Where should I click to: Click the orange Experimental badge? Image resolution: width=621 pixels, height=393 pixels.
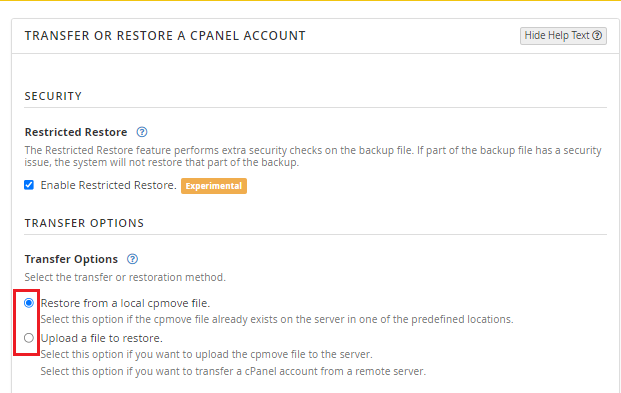(x=214, y=186)
